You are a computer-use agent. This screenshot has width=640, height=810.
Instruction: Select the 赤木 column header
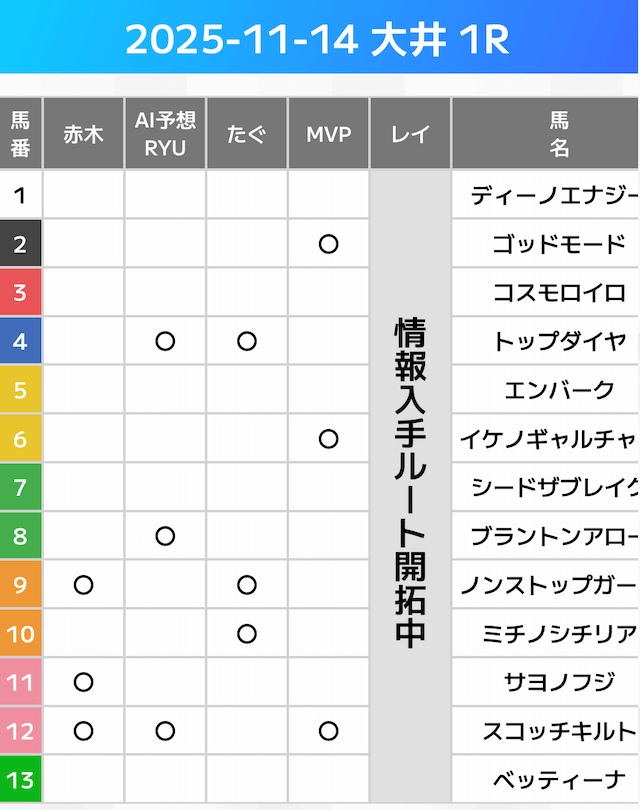point(83,134)
